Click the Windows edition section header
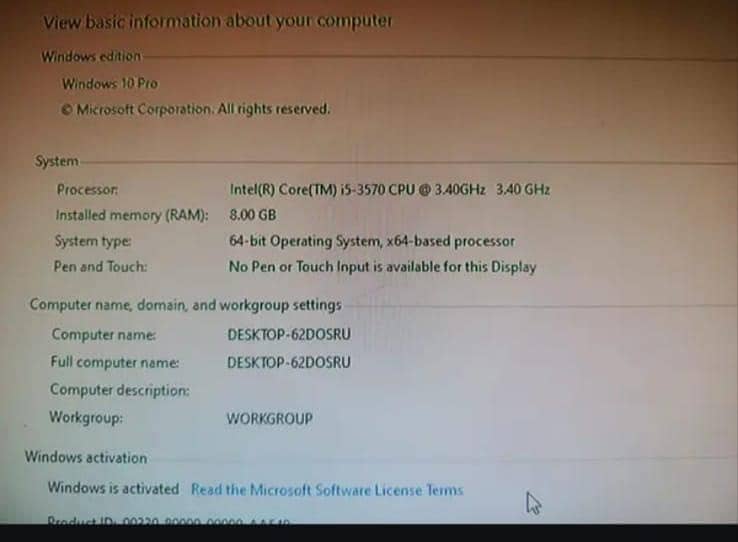Viewport: 738px width, 542px height. pos(91,56)
